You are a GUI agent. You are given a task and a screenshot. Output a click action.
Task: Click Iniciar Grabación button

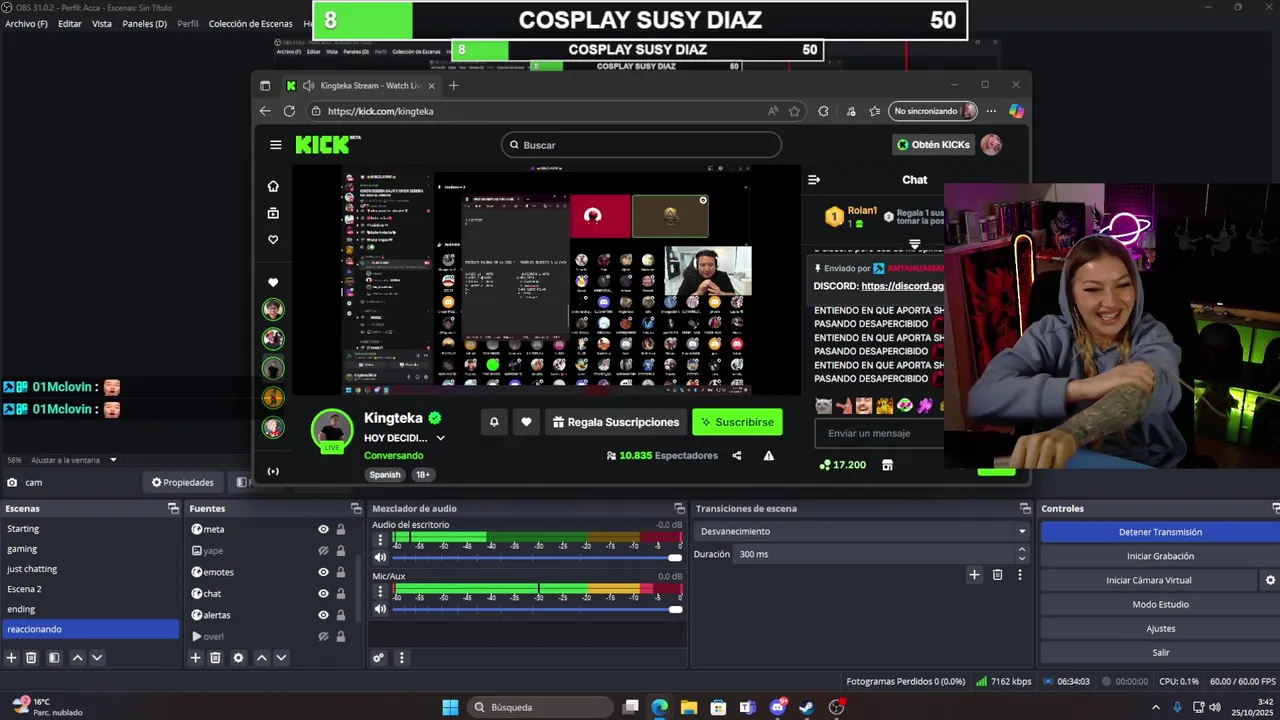1160,556
